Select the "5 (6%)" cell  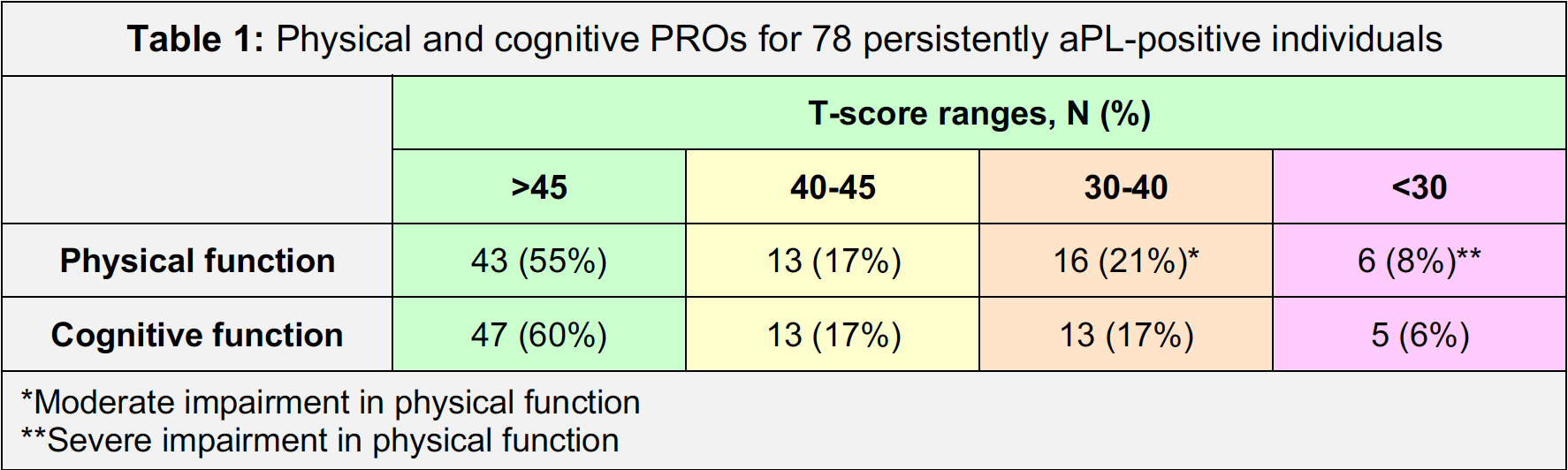click(1419, 335)
